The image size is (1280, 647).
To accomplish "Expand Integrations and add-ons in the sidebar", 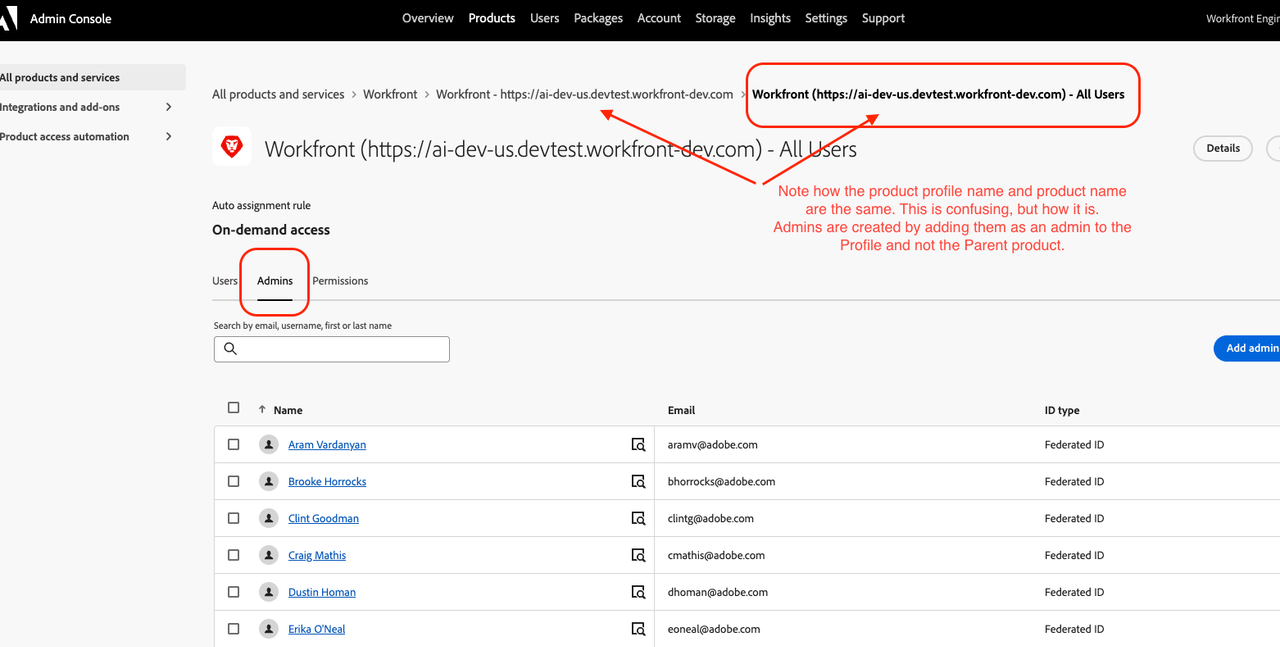I will click(x=168, y=107).
